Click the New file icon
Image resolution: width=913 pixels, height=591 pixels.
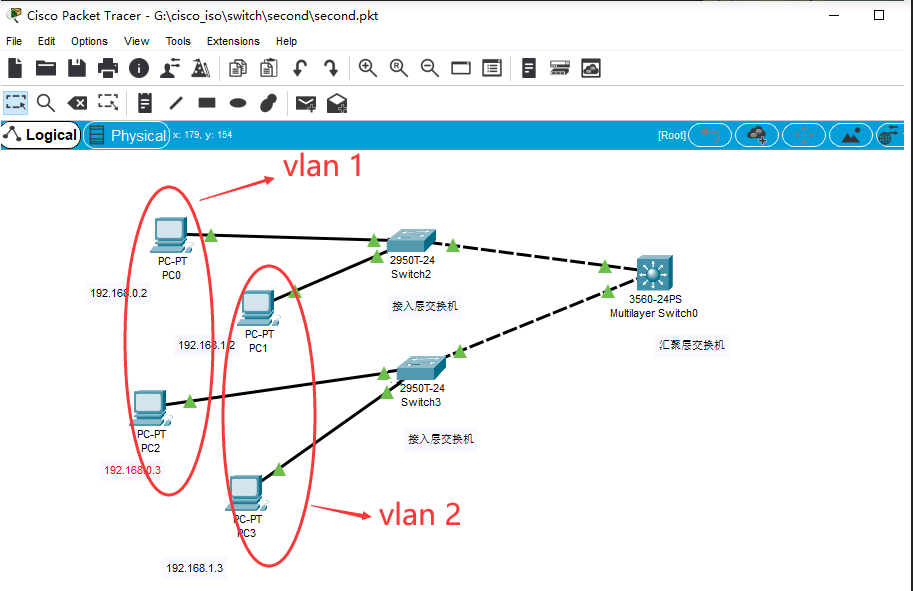(x=15, y=68)
